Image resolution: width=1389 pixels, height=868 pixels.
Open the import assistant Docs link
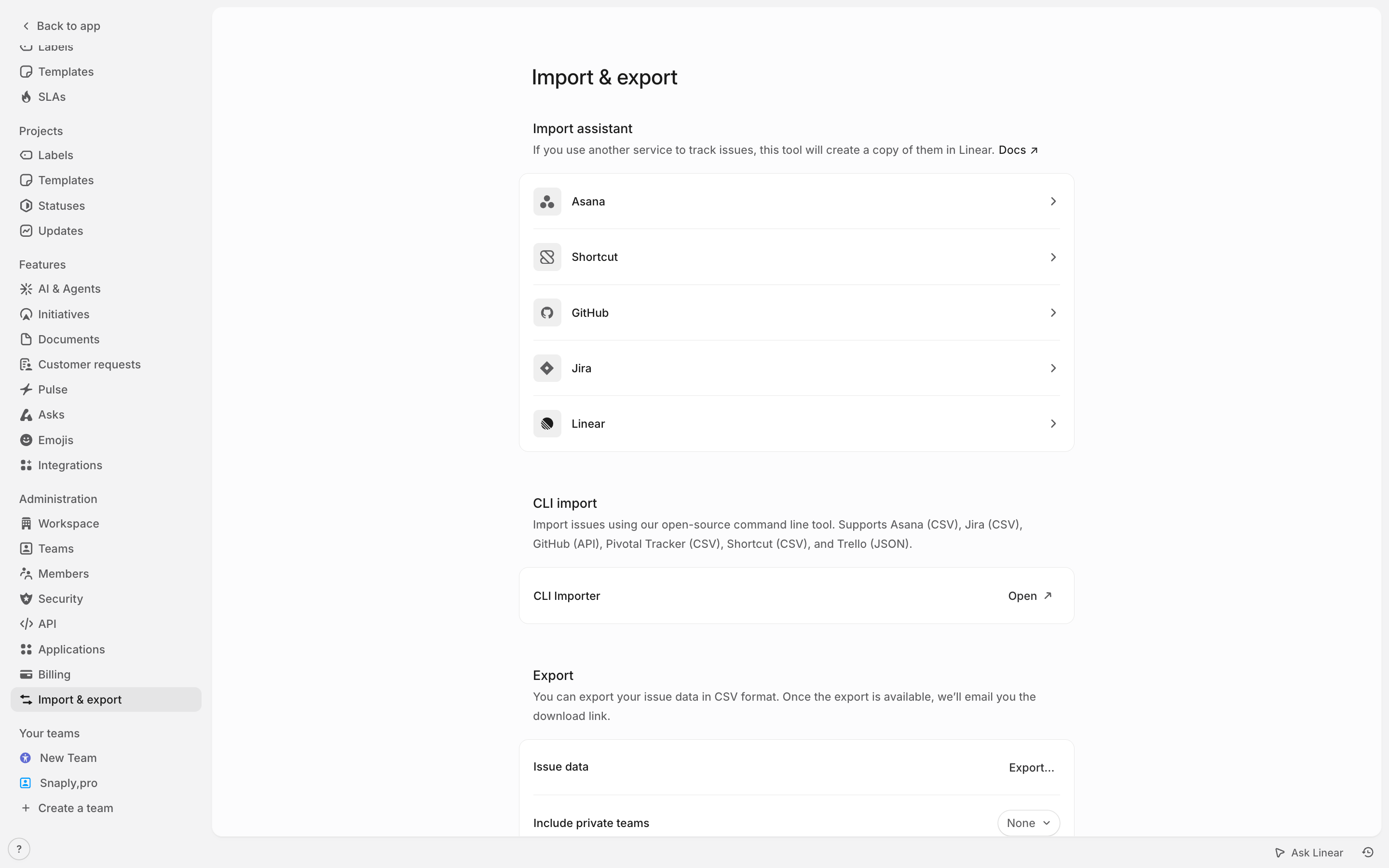point(1018,150)
